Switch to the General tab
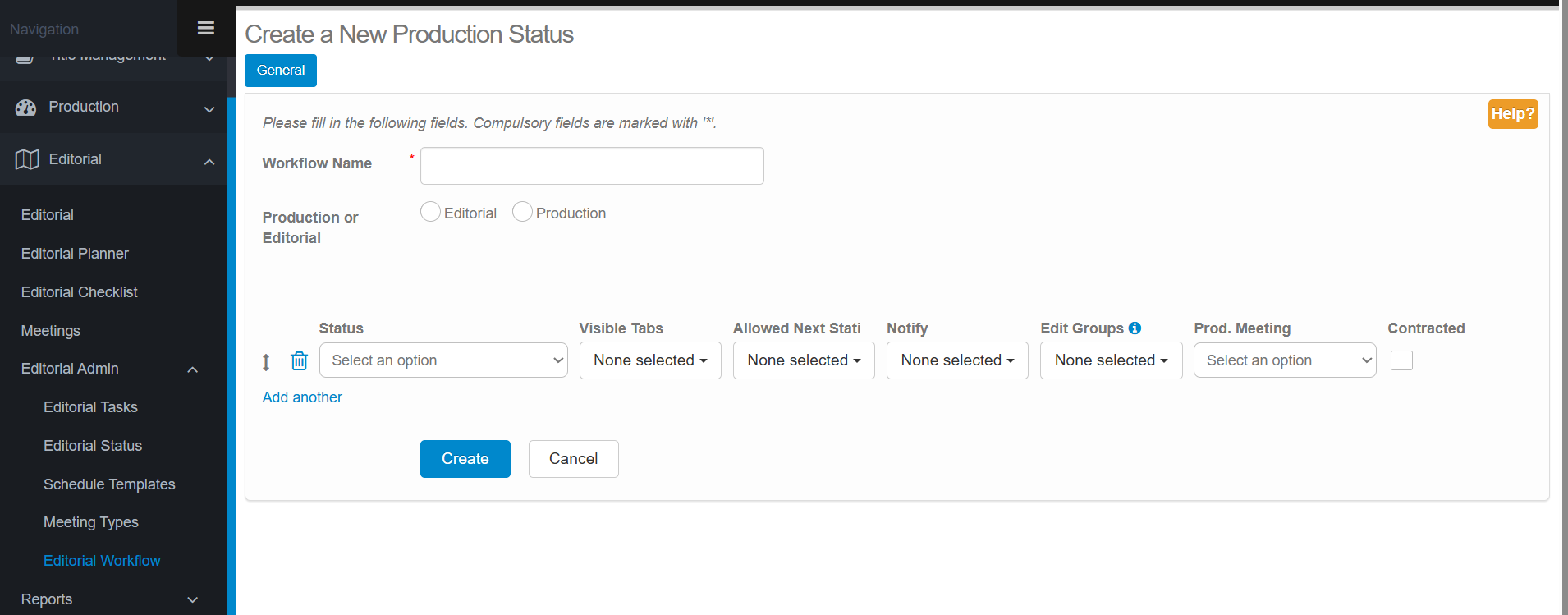 [281, 71]
